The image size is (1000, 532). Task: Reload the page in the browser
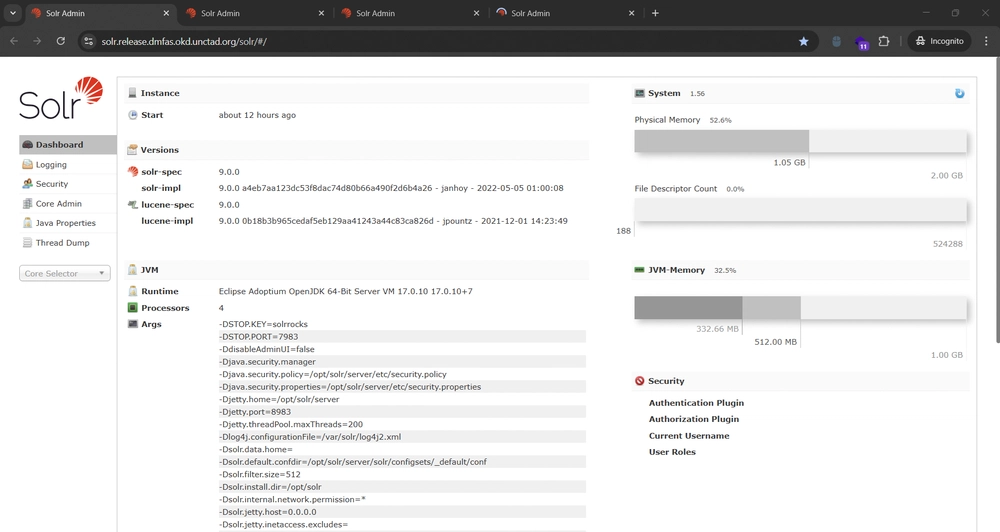tap(61, 41)
